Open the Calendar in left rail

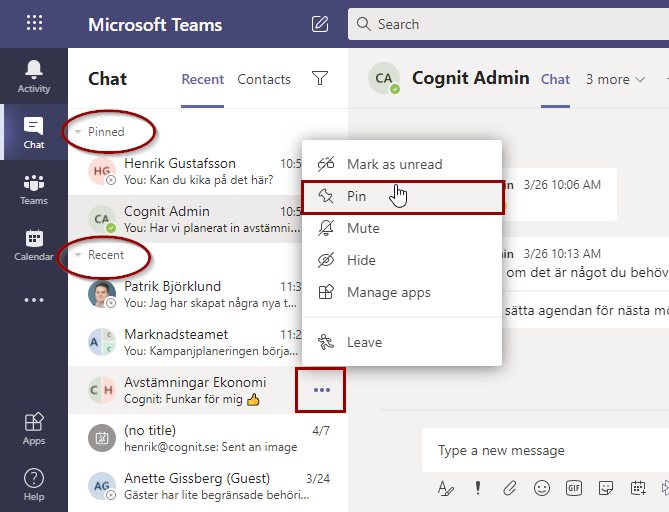point(34,244)
